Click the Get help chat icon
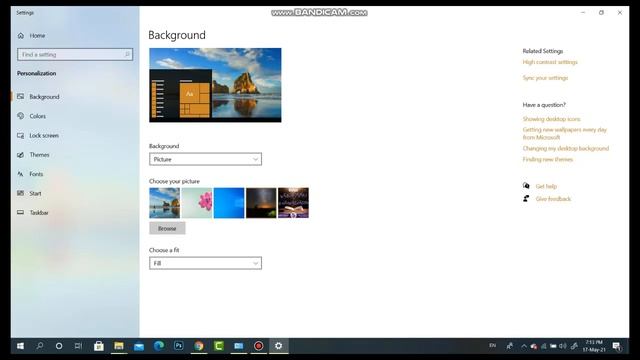The image size is (640, 360). click(526, 186)
